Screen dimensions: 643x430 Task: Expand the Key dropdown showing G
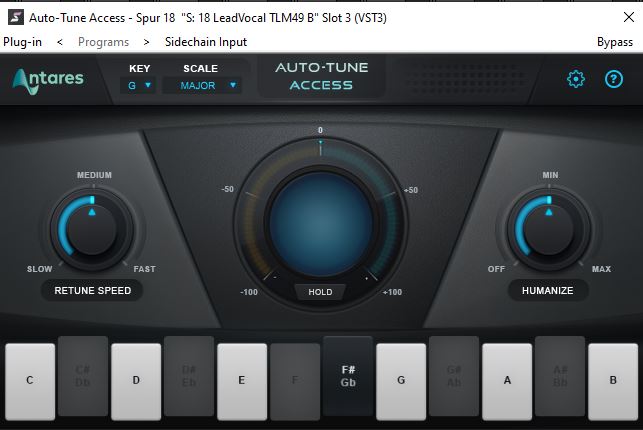pyautogui.click(x=139, y=85)
